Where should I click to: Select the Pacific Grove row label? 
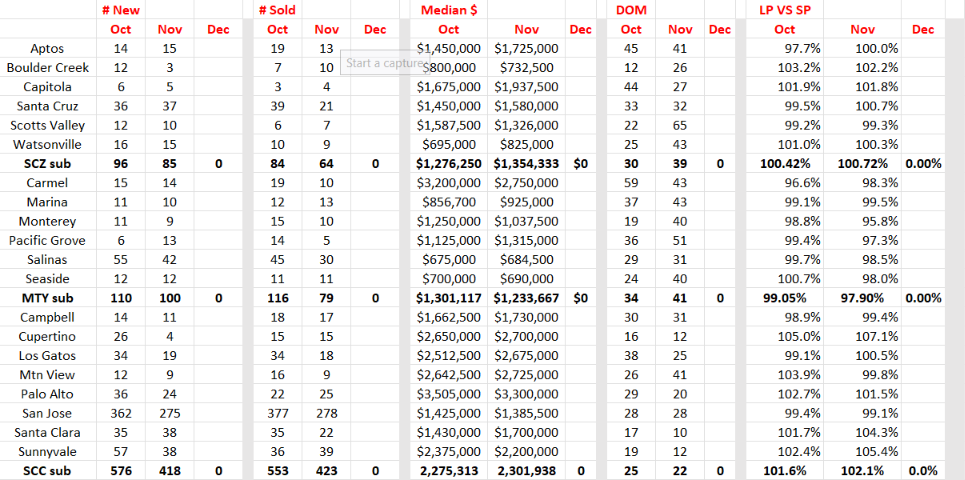(x=47, y=240)
